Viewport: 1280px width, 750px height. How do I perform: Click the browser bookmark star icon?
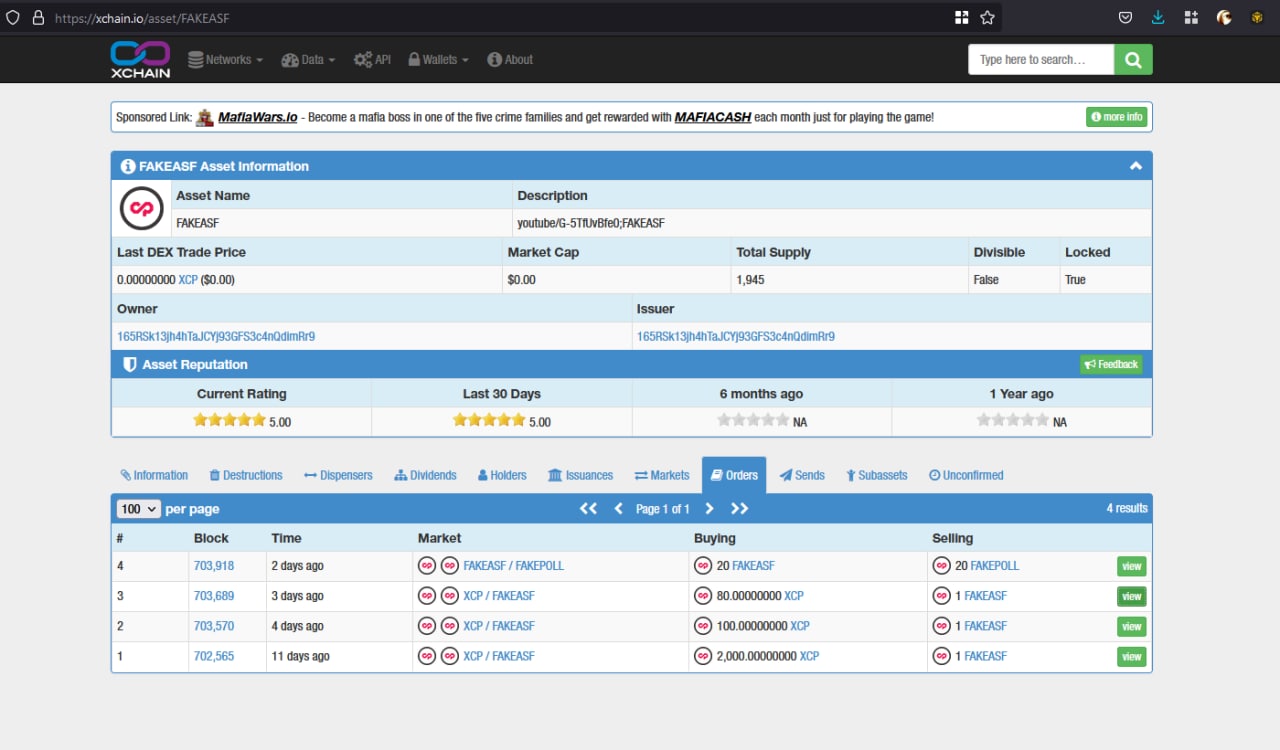(987, 17)
